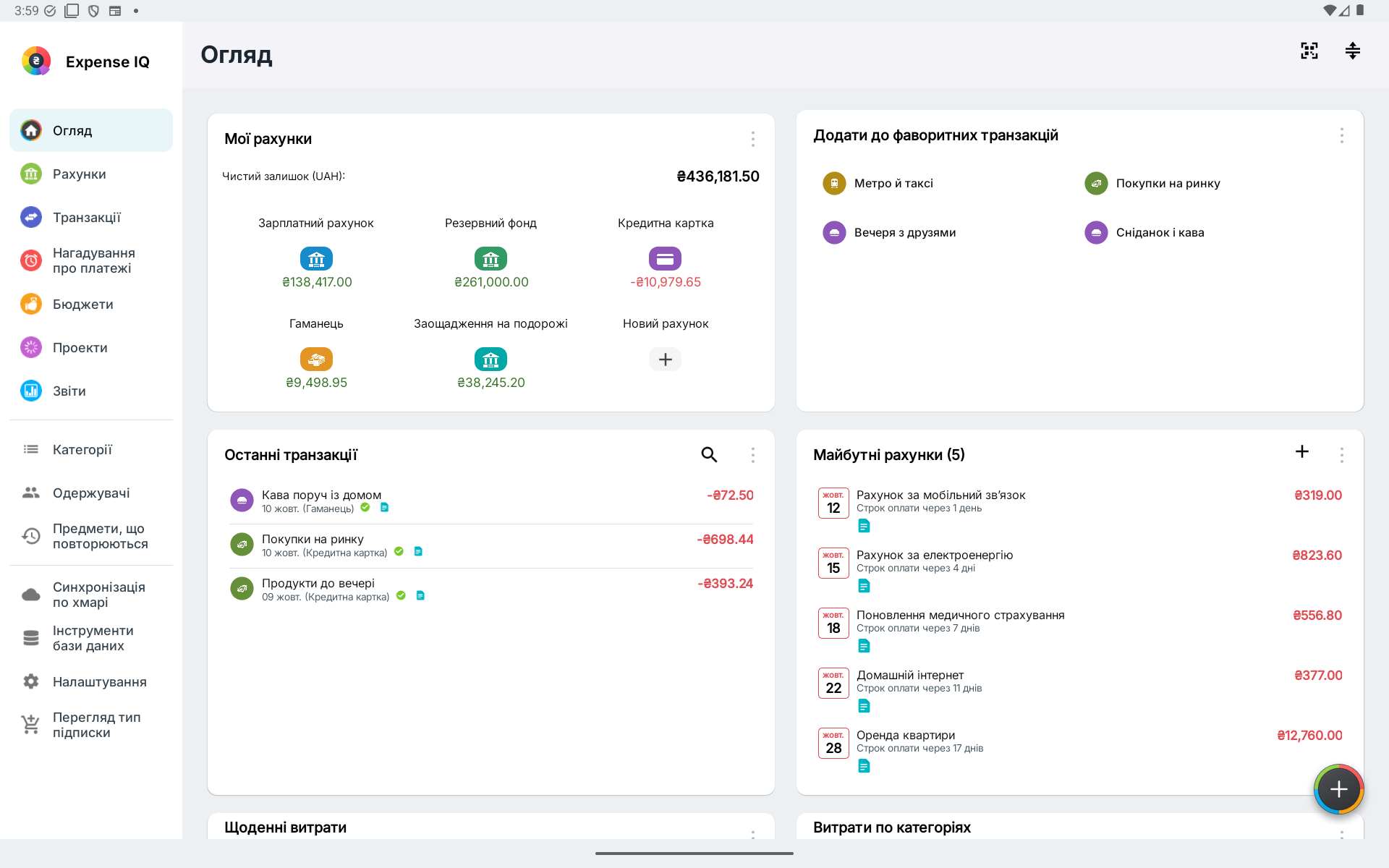
Task: Tap the collapse/reorder cards icon in header
Action: [x=1352, y=51]
